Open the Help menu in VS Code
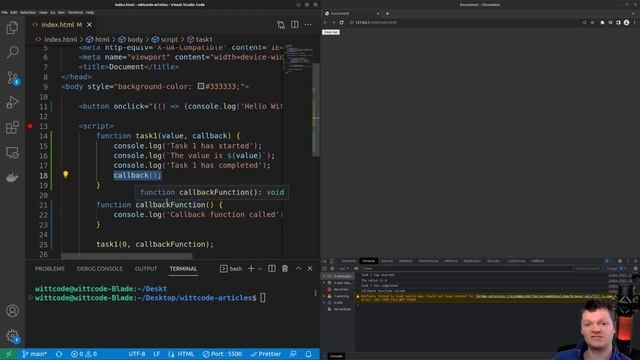Image resolution: width=640 pixels, height=360 pixels. point(90,13)
